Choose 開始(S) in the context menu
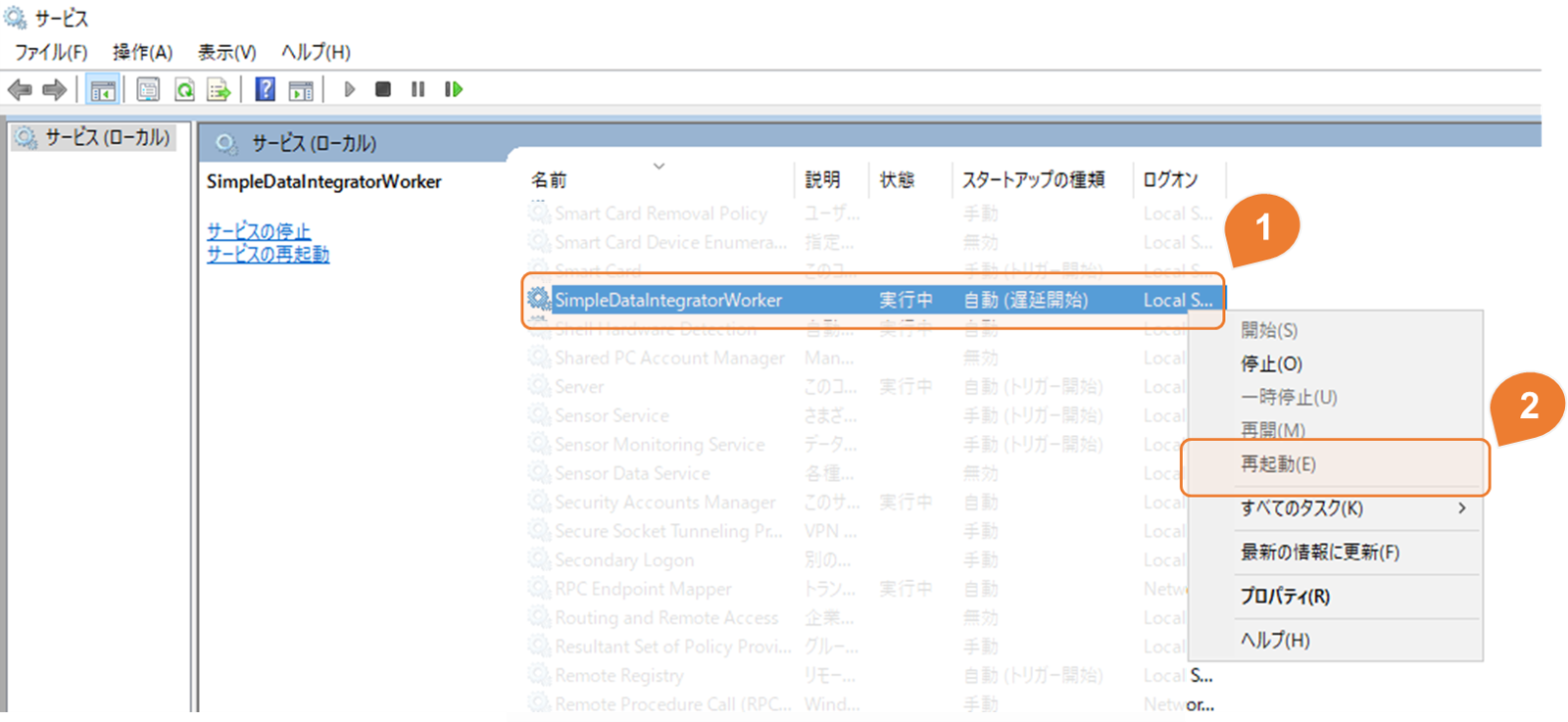The height and width of the screenshot is (722, 1568). (1335, 330)
